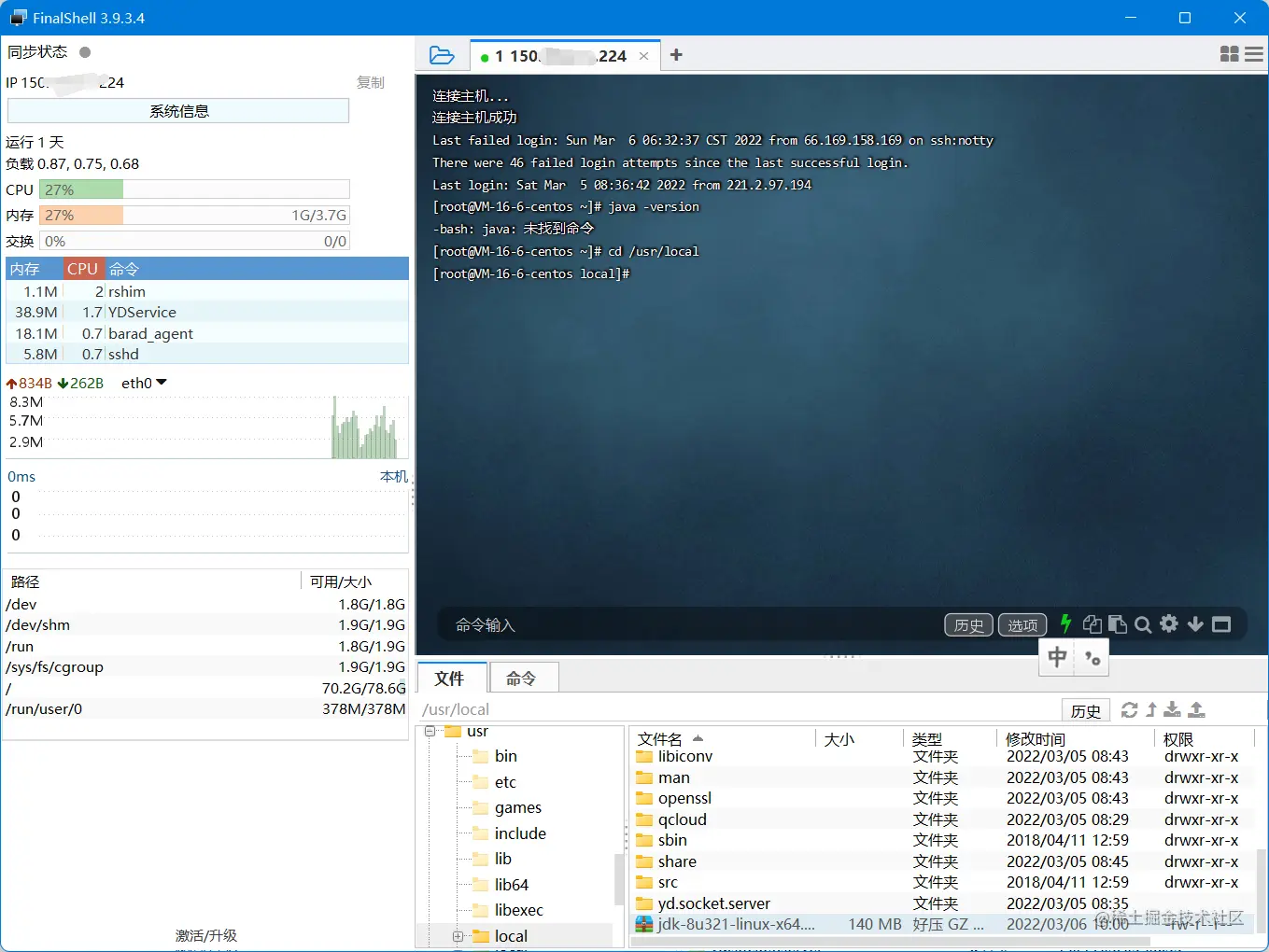Sort processes by 命令 column

tap(256, 269)
